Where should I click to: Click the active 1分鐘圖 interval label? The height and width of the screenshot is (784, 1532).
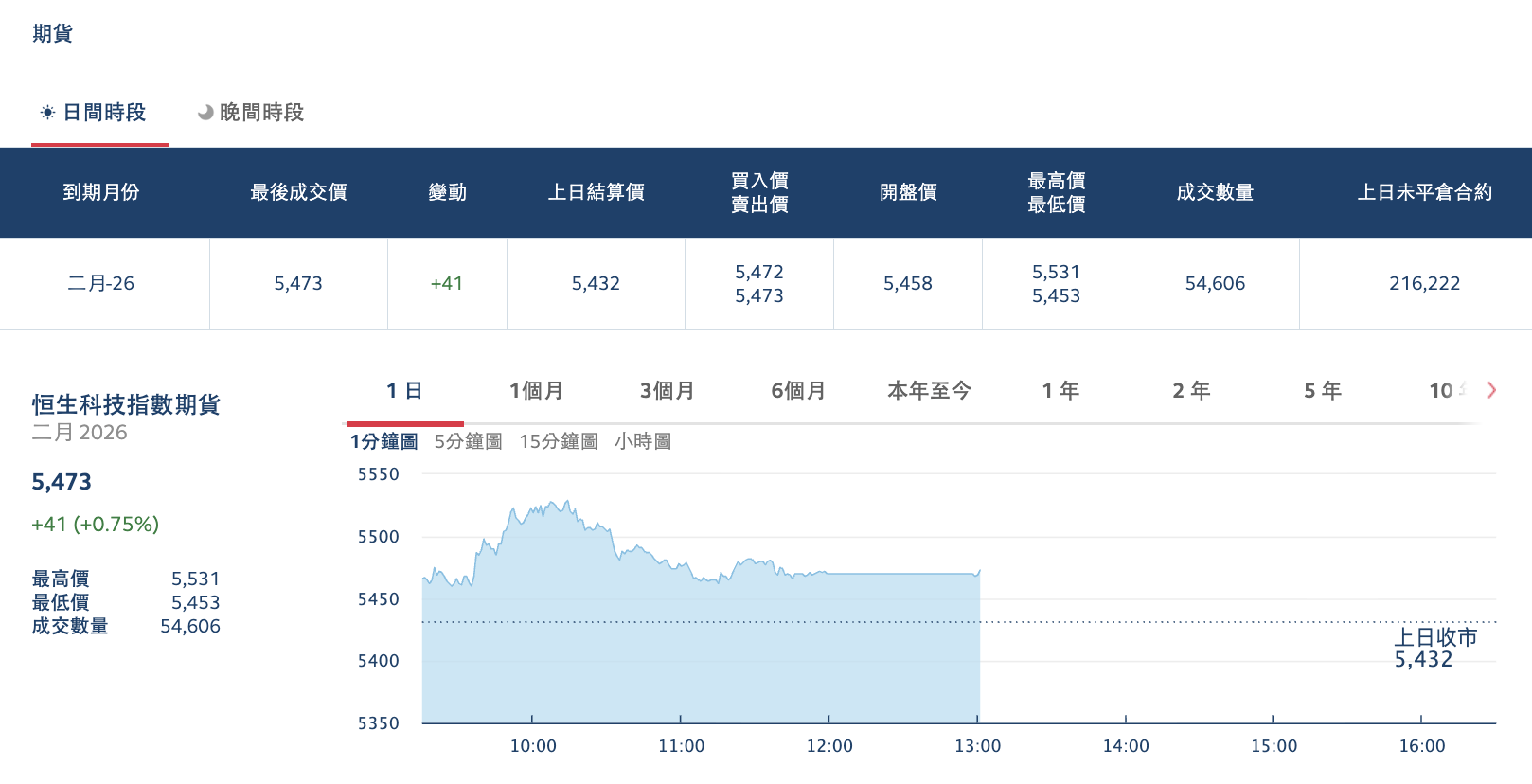(x=383, y=440)
